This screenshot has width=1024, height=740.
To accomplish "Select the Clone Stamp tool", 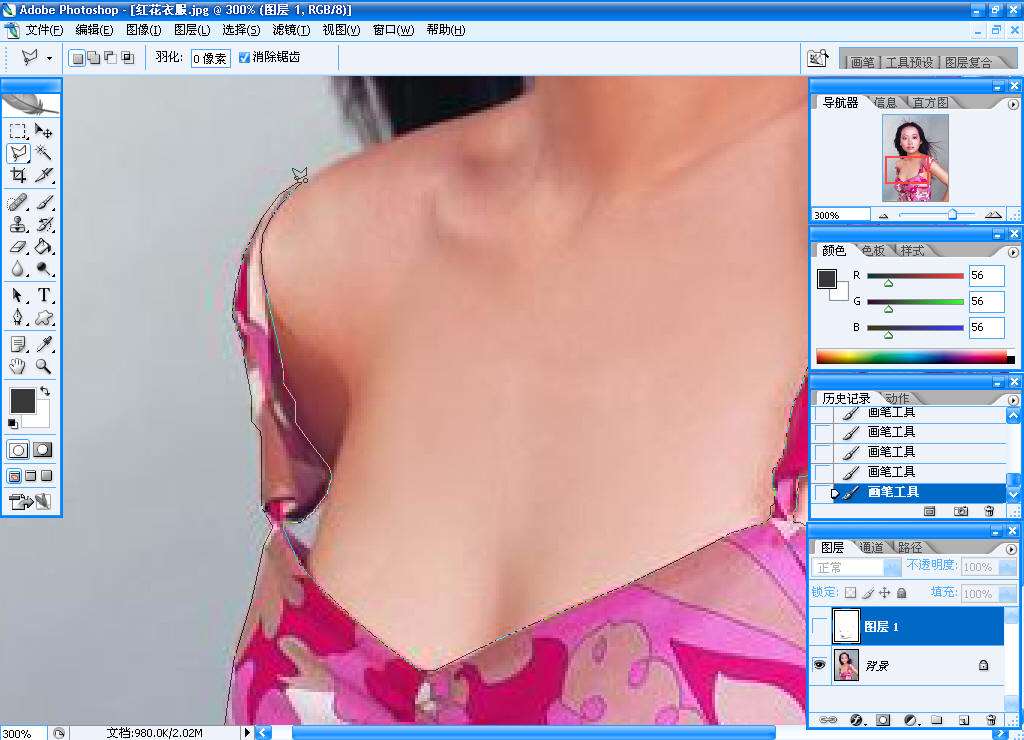I will click(18, 224).
